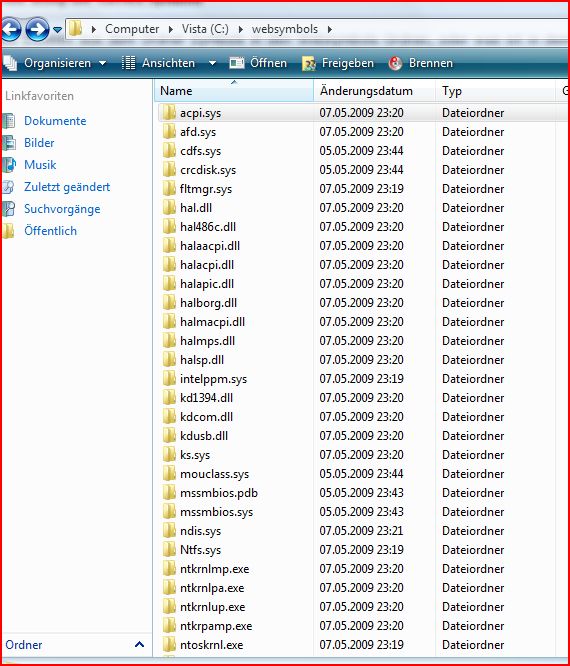Screen dimensions: 570x666
Task: Click the Ntfs.sys folder name
Action: click(x=200, y=550)
